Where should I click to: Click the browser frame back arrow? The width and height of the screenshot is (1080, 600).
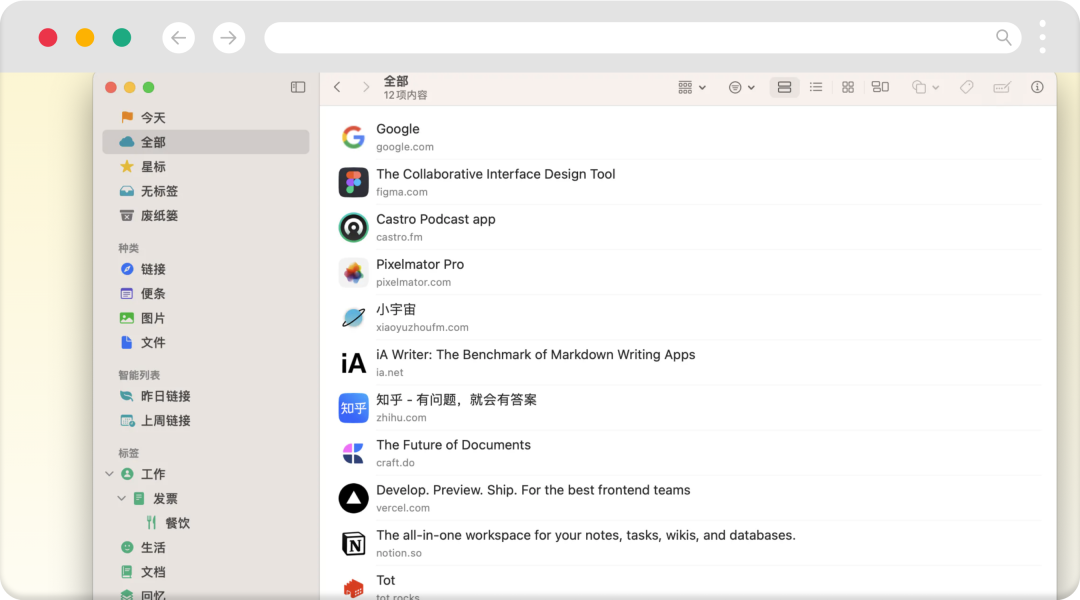pos(178,37)
